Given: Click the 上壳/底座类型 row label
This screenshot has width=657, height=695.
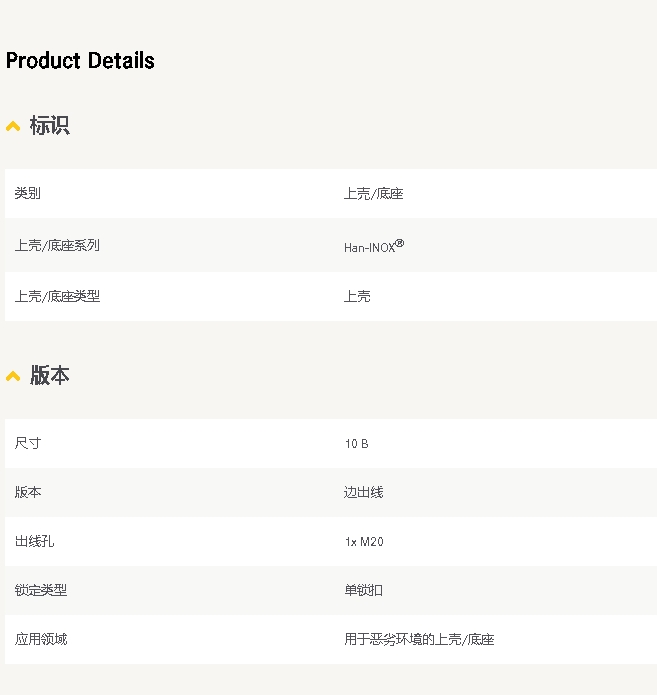Looking at the screenshot, I should (x=57, y=296).
